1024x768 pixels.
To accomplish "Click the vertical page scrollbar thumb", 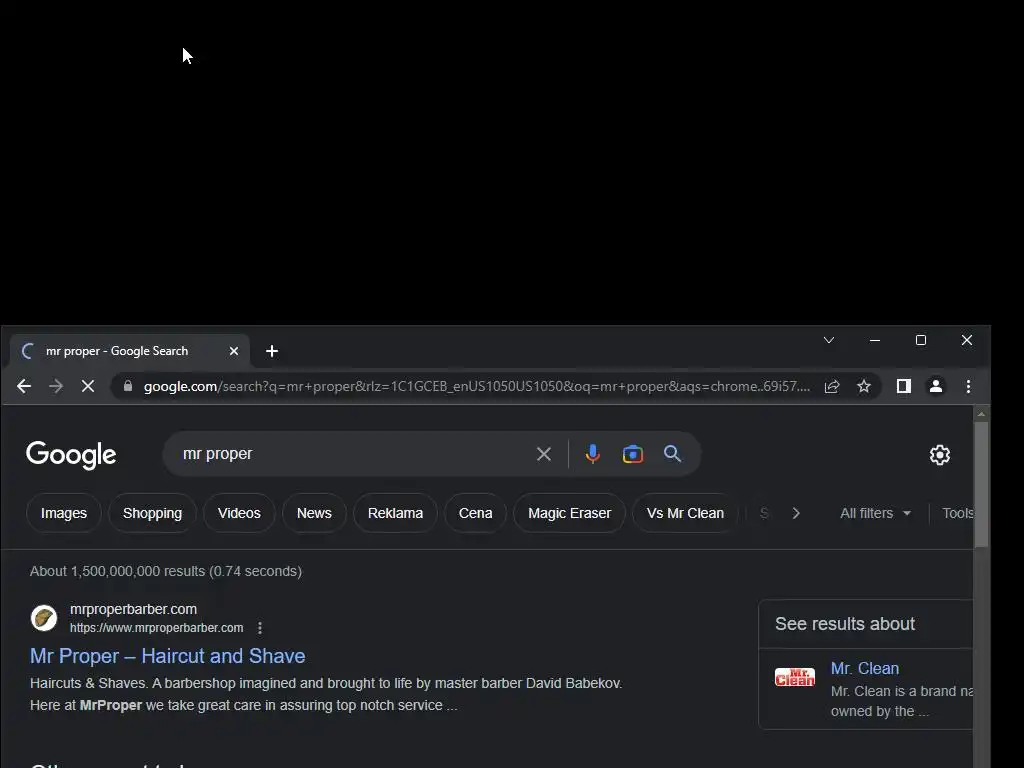I will point(981,485).
